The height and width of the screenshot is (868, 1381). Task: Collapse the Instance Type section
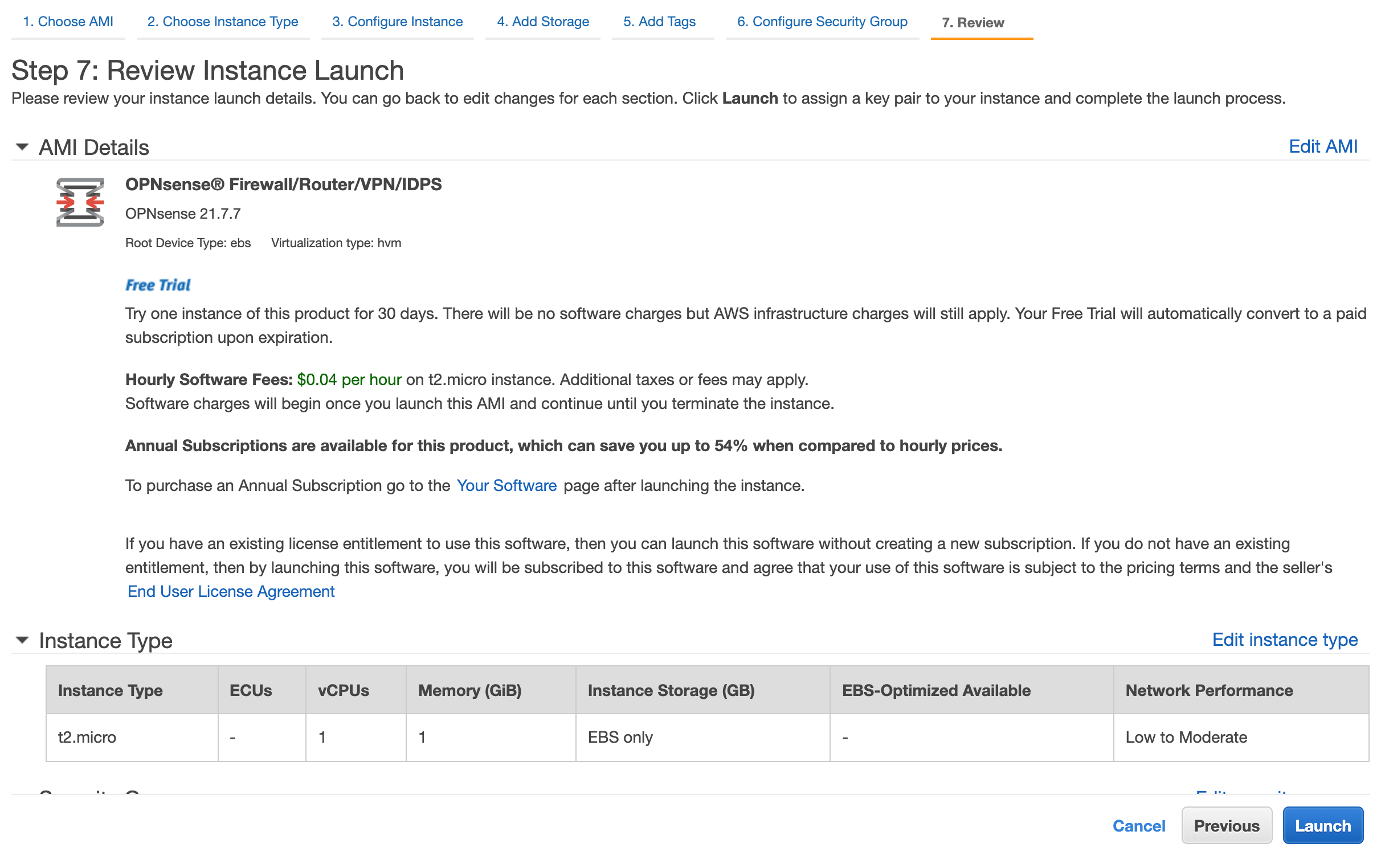click(22, 640)
